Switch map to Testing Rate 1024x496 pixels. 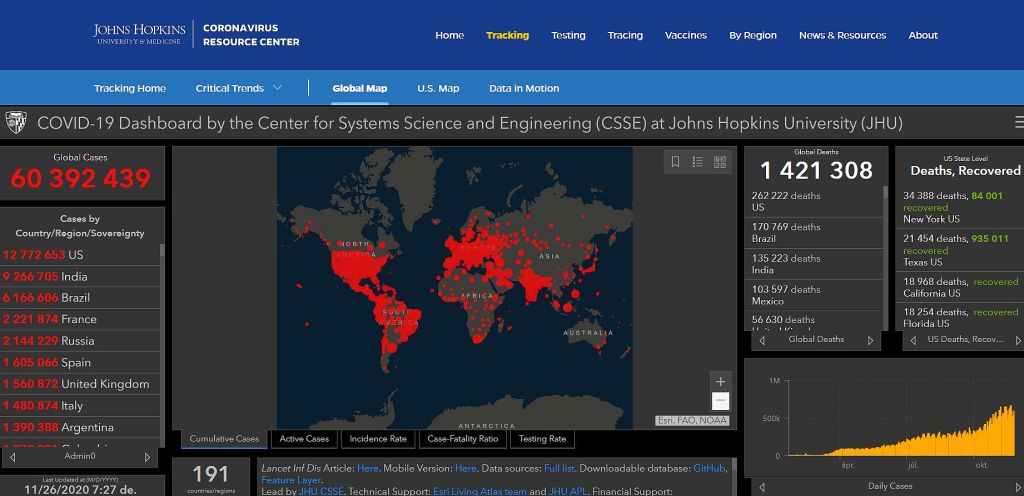[x=542, y=439]
